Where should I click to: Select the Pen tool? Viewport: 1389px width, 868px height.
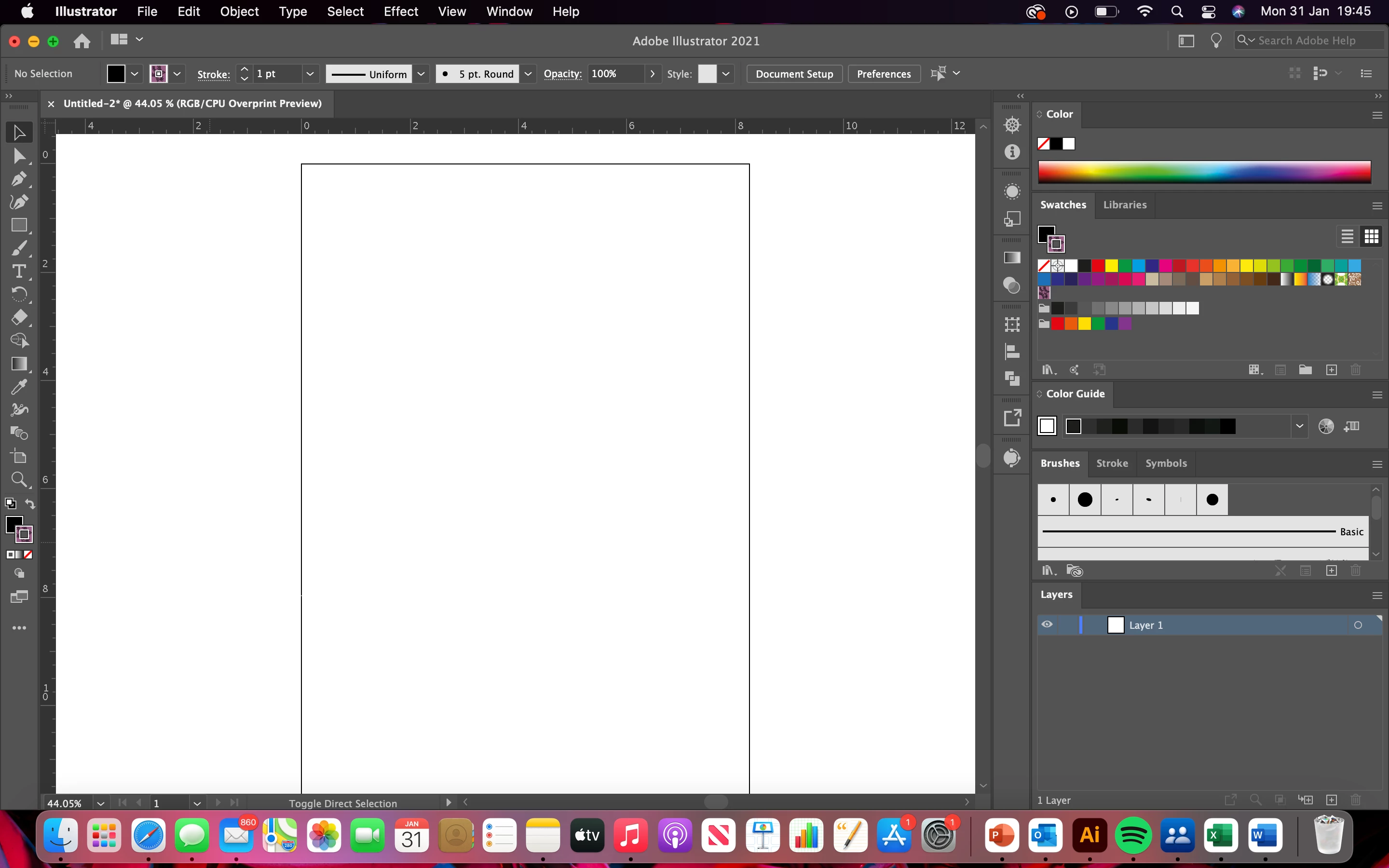pos(19,179)
